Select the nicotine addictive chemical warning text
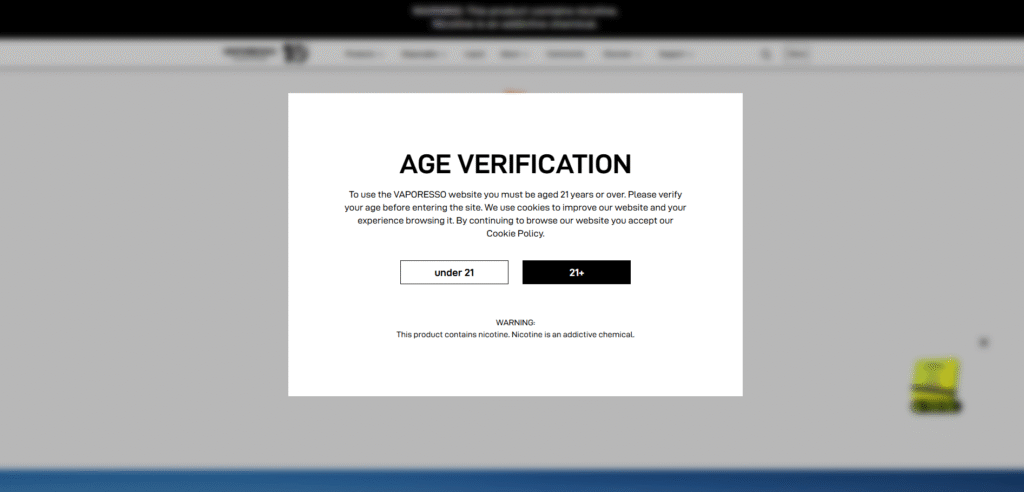 (x=515, y=335)
